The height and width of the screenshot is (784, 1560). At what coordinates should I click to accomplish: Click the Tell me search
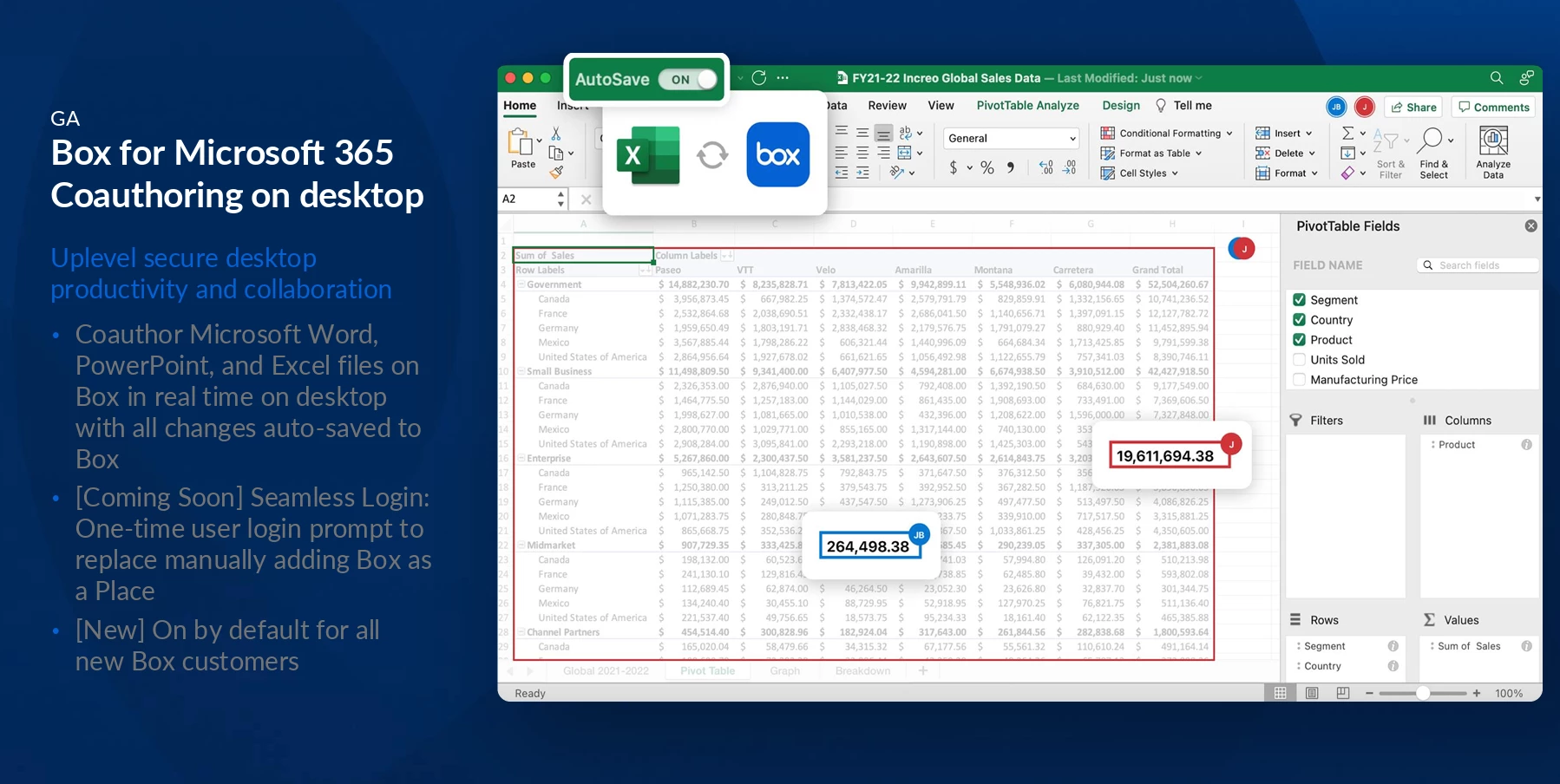click(1183, 106)
